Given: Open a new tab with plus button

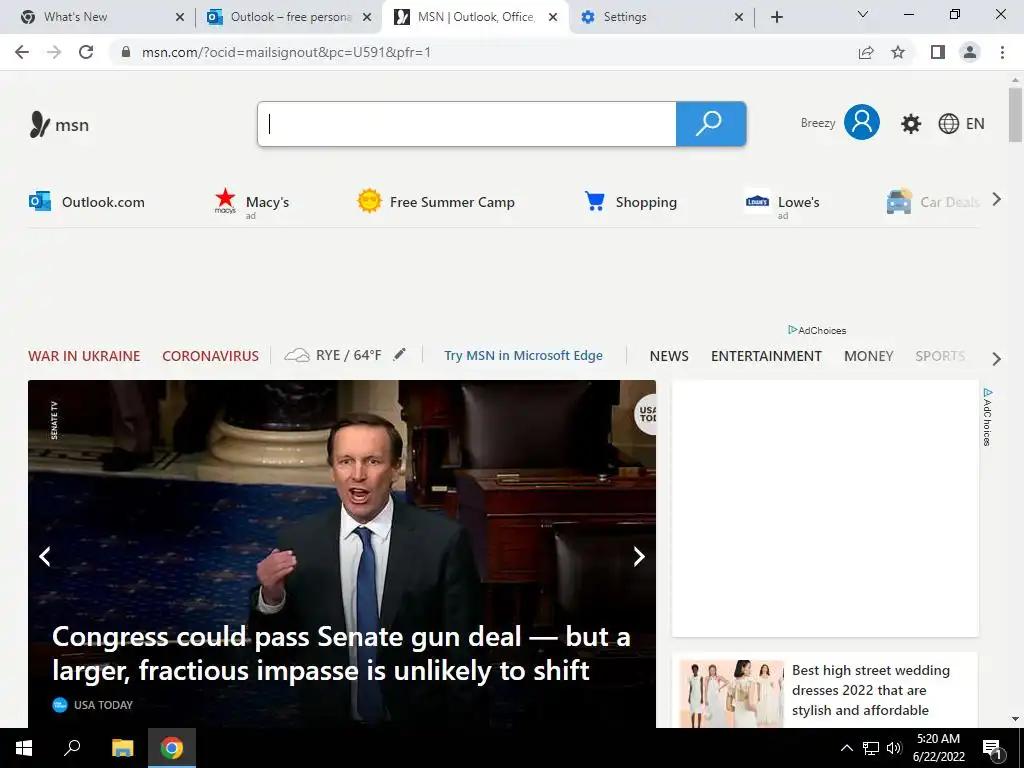Looking at the screenshot, I should (x=776, y=17).
